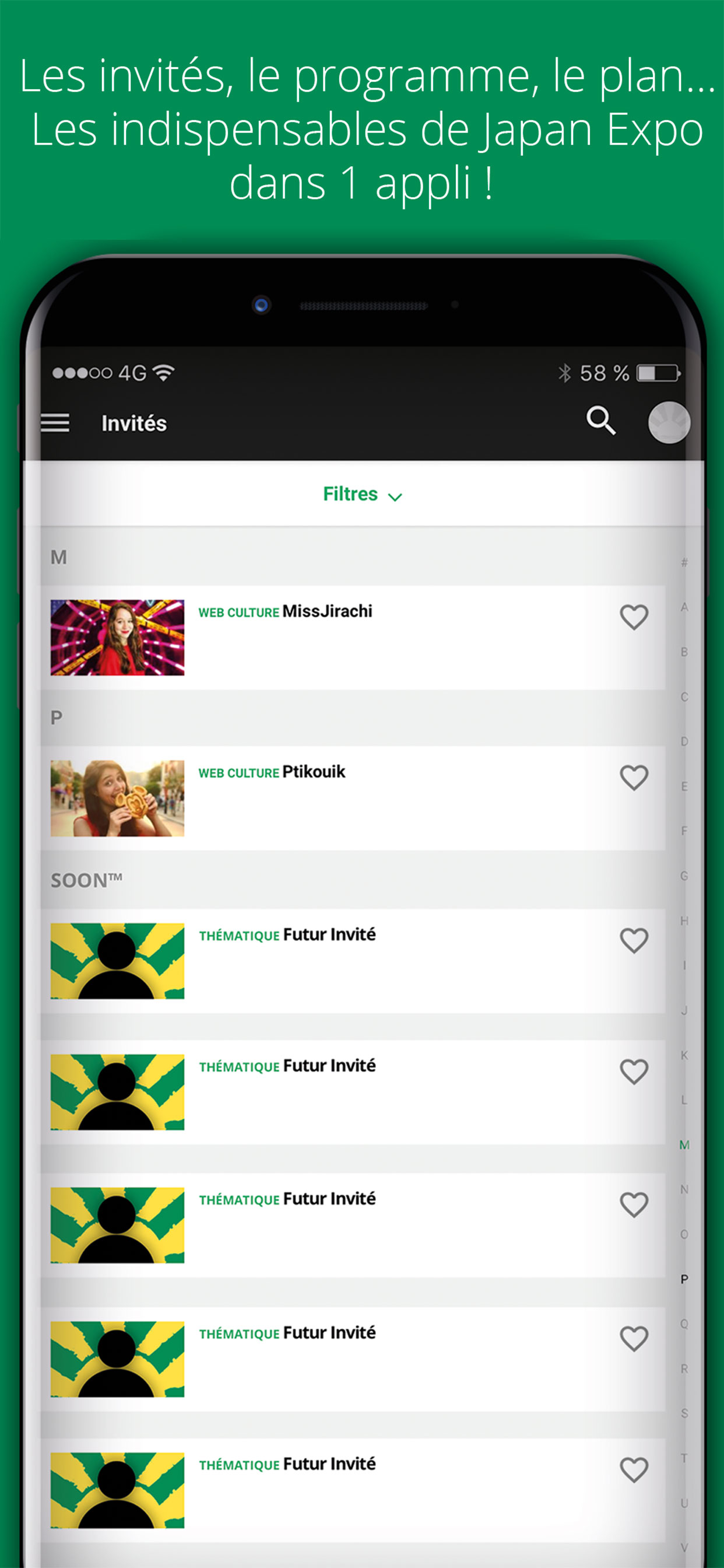Screen dimensions: 724x1568
Task: Tap the search magnifier icon
Action: click(x=600, y=420)
